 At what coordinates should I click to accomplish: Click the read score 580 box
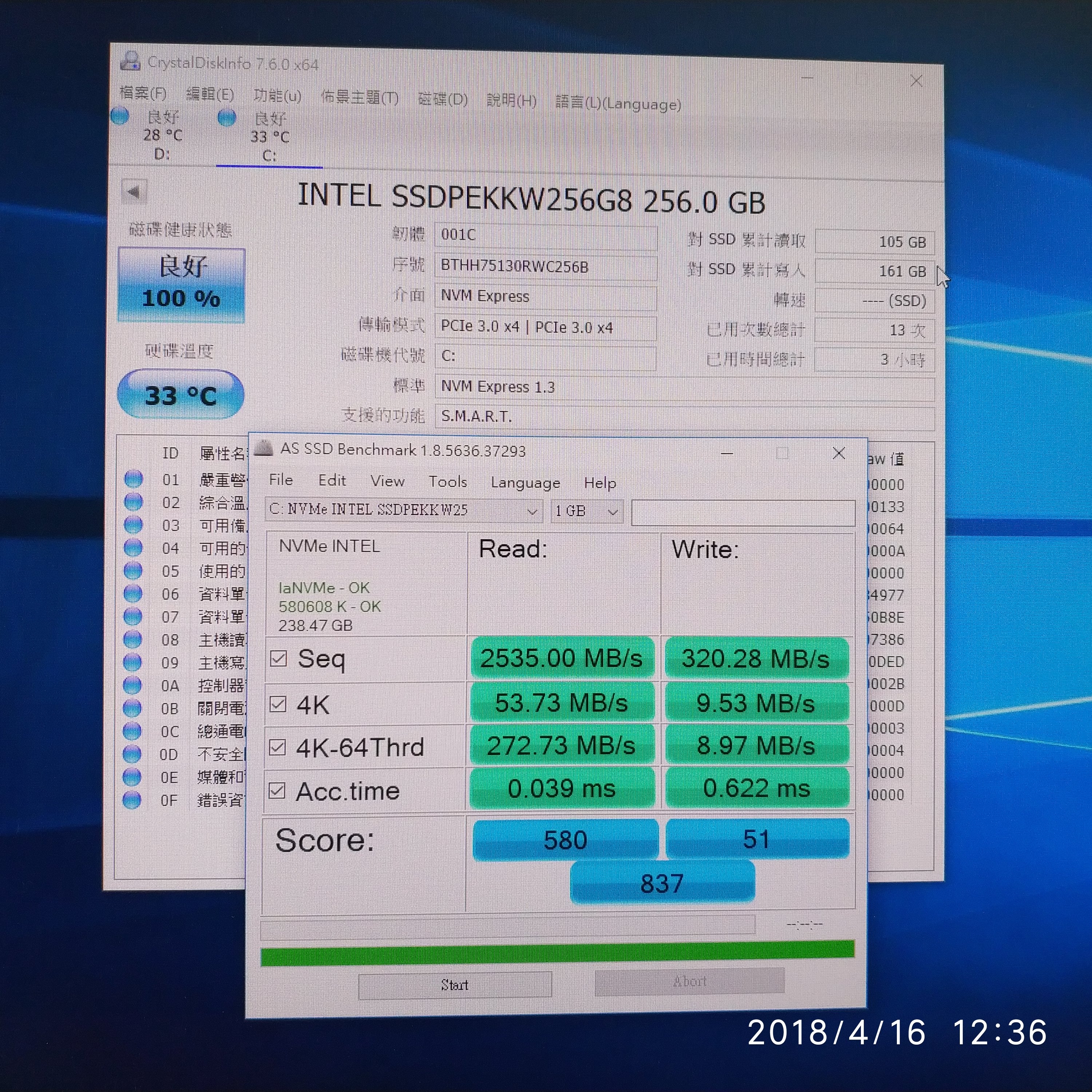[565, 840]
